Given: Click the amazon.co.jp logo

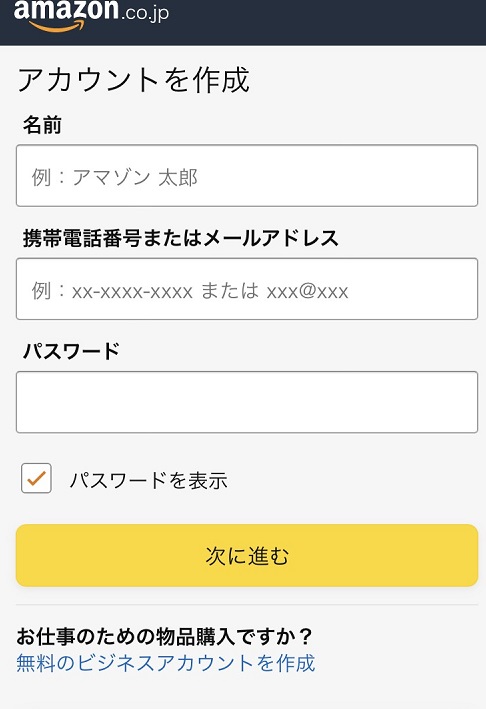Looking at the screenshot, I should tap(91, 15).
